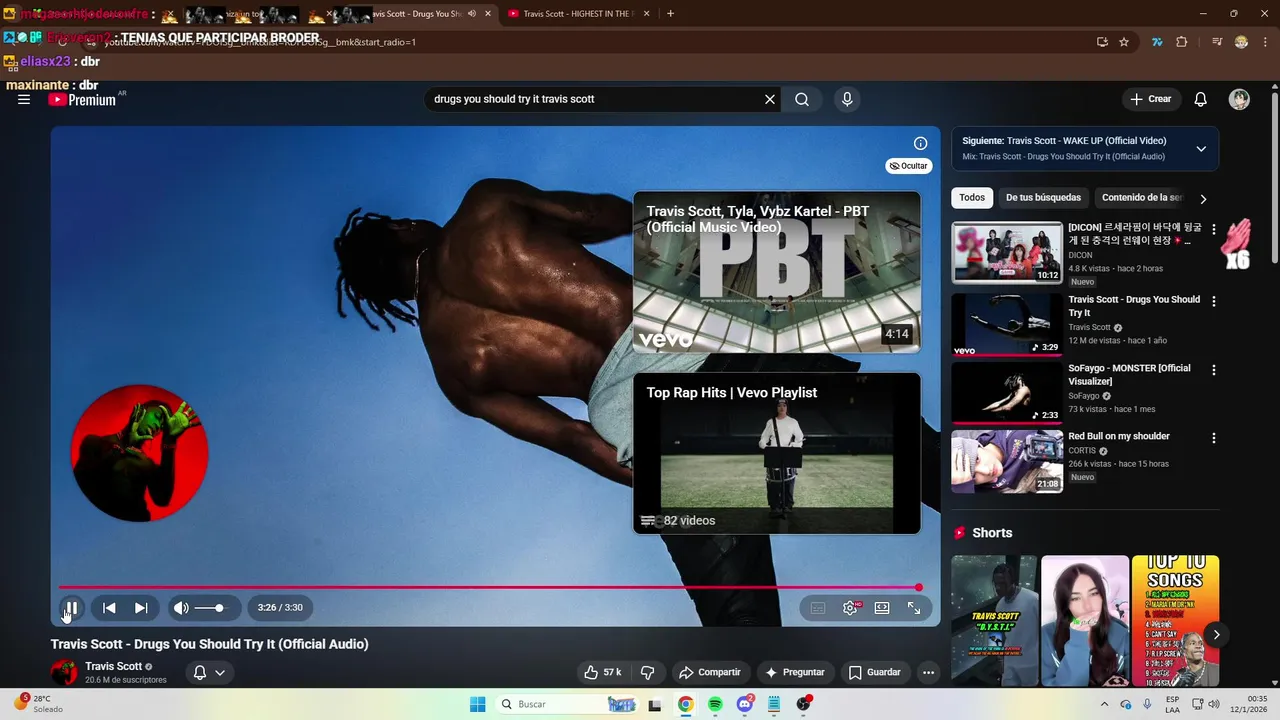Mute the video using the speaker icon
This screenshot has height=720, width=1280.
(181, 608)
